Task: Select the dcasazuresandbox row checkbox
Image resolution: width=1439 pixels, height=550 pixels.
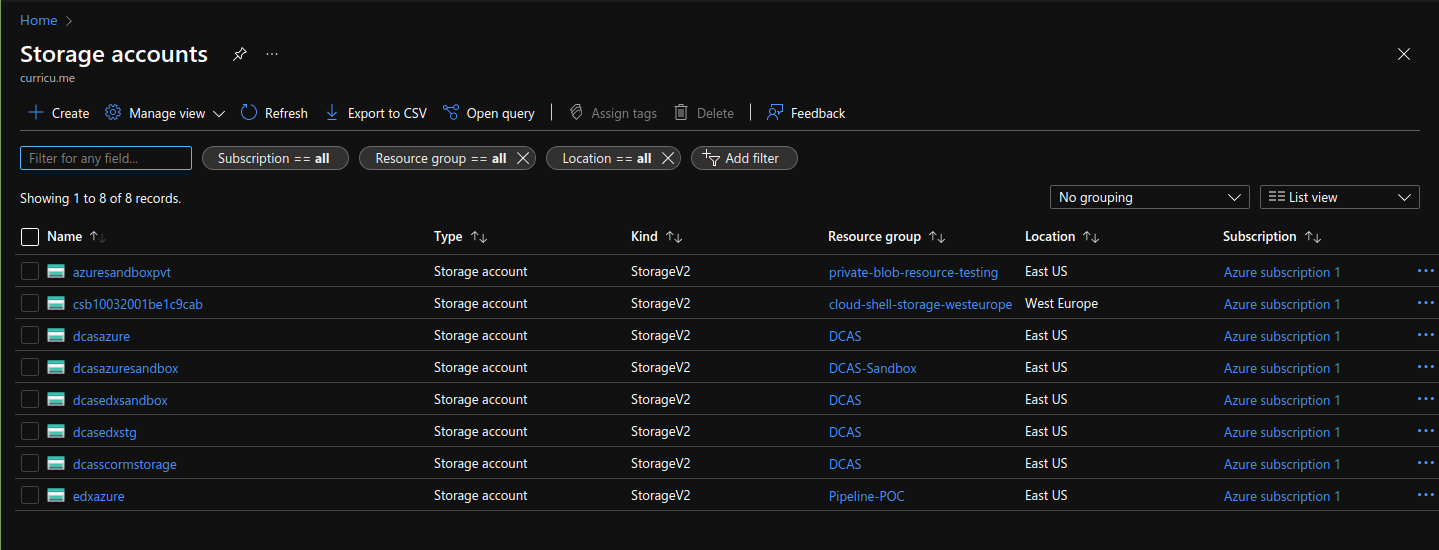Action: click(30, 367)
